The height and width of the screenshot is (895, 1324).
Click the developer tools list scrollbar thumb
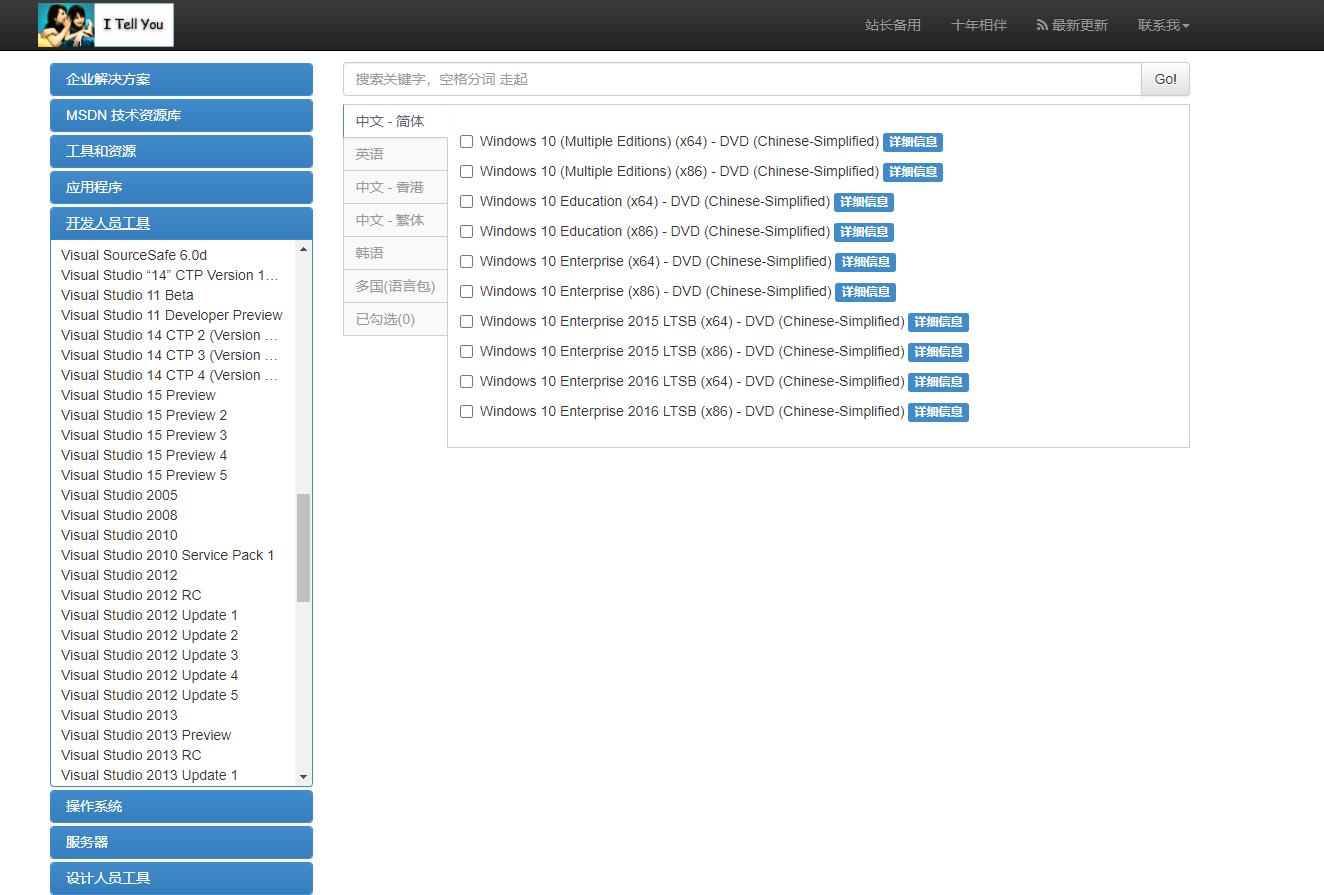point(303,547)
